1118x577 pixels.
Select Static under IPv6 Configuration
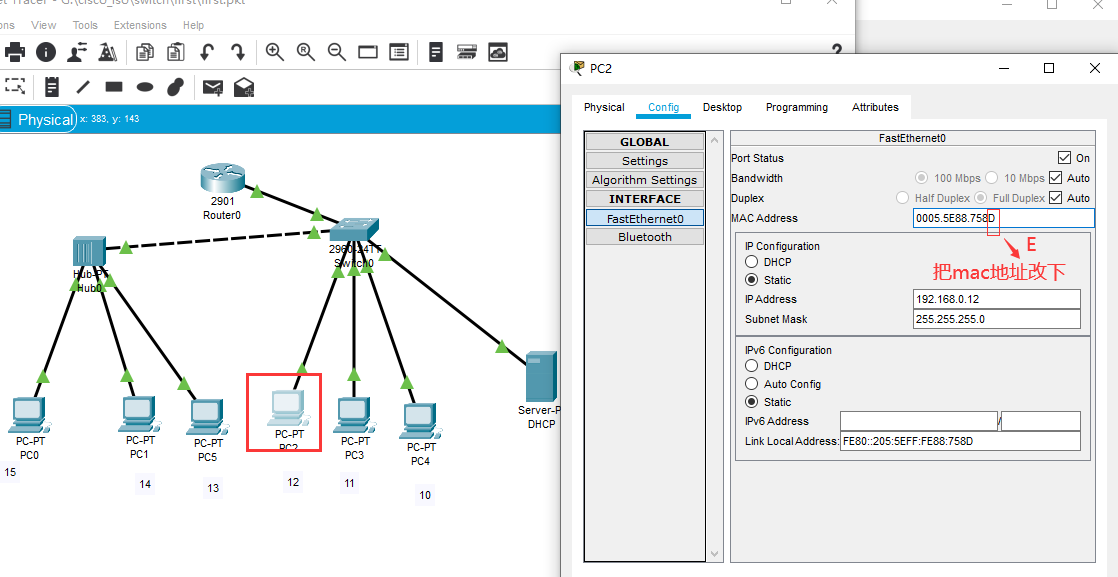coord(752,402)
